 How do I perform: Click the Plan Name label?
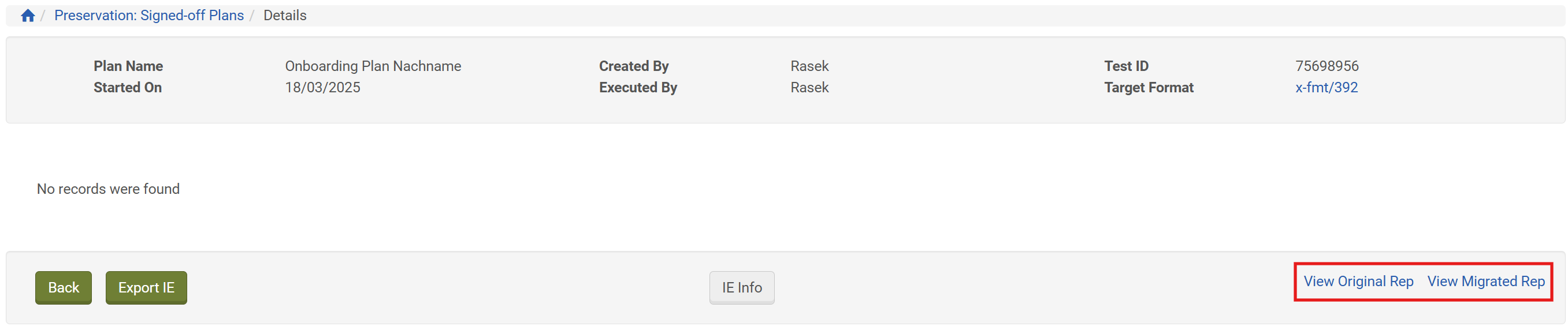click(x=128, y=66)
